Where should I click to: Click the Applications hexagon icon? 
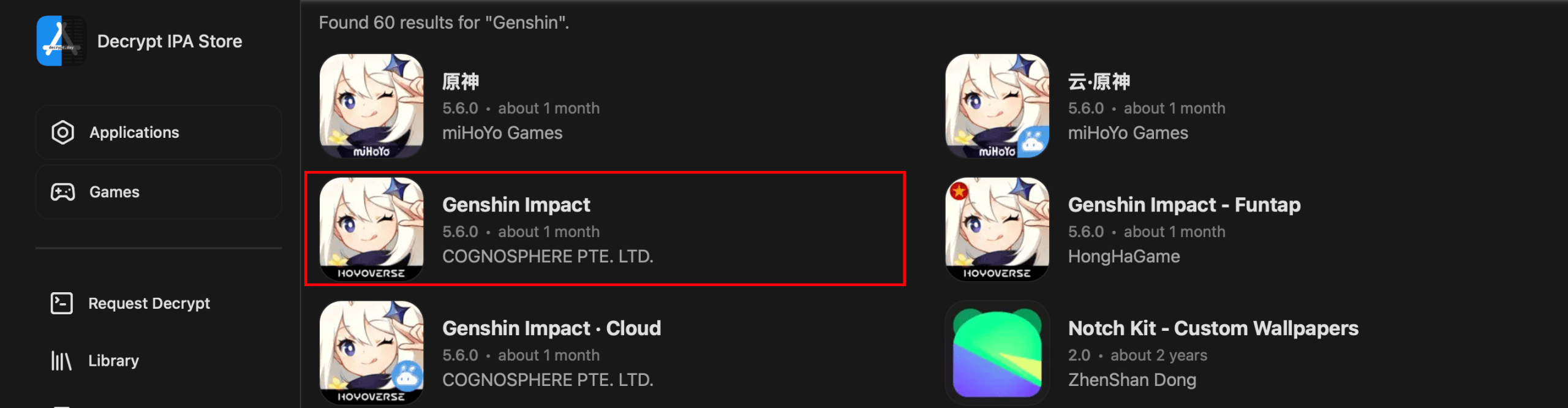coord(62,132)
